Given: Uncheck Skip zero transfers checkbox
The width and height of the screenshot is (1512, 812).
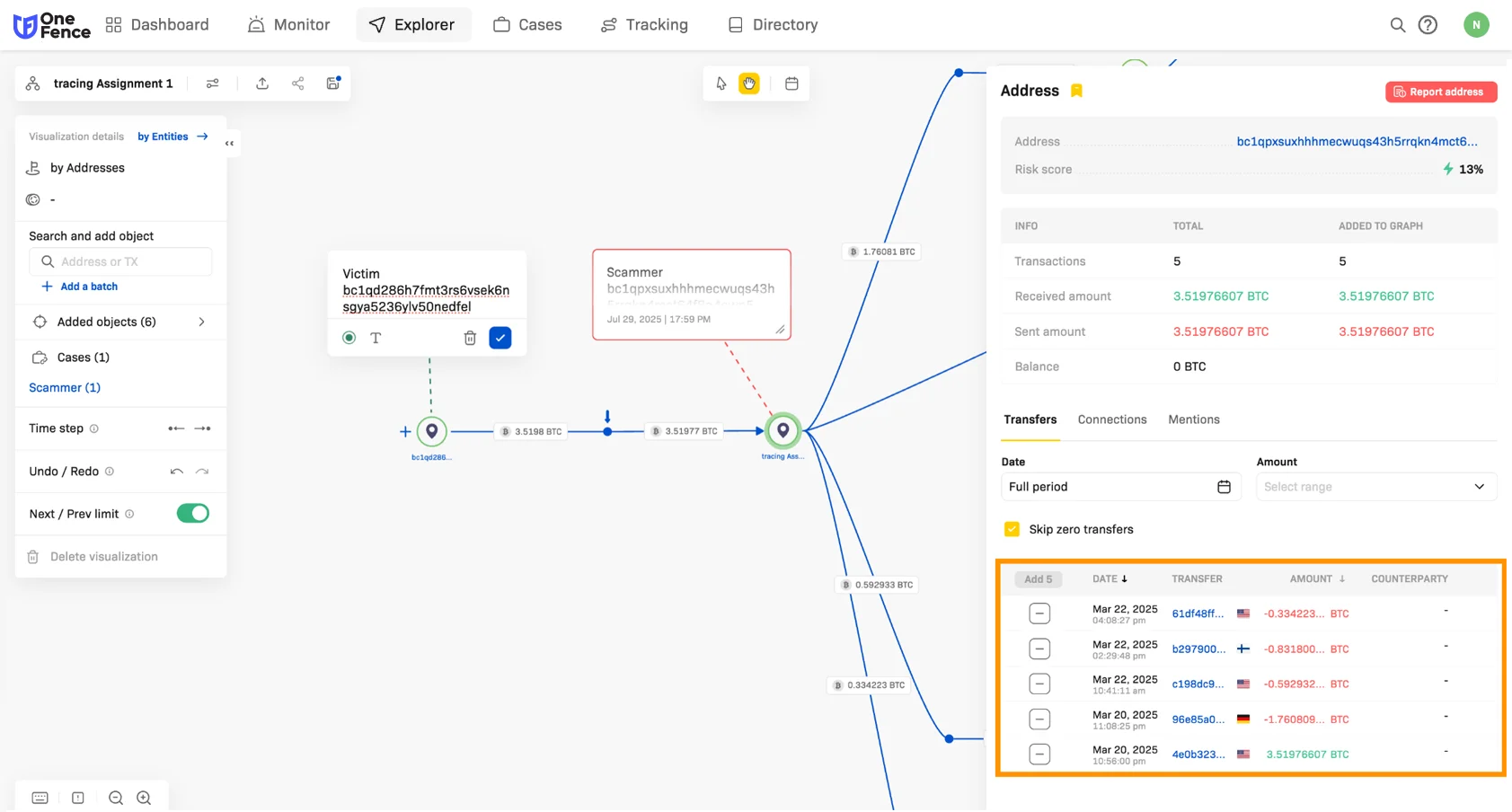Looking at the screenshot, I should tap(1012, 529).
